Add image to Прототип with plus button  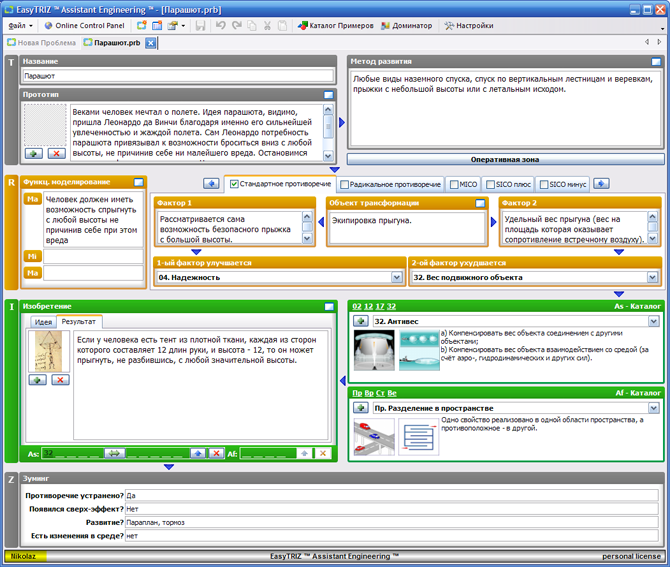click(x=33, y=153)
